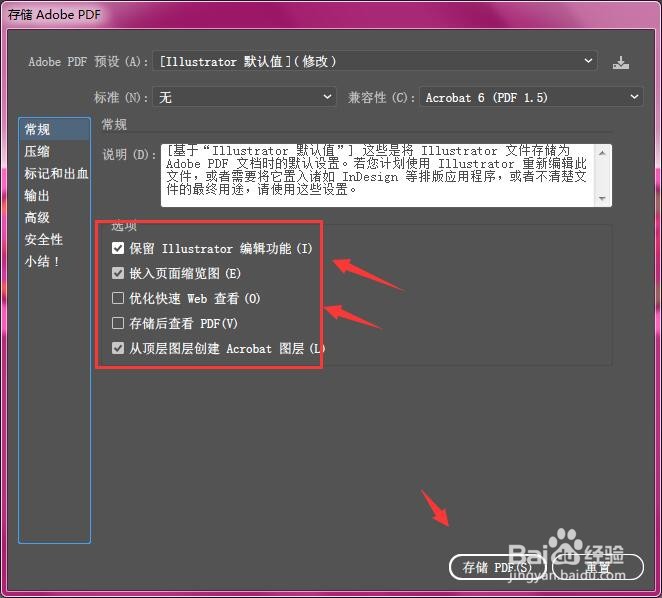The height and width of the screenshot is (598, 662).
Task: Open the 标准 standard dropdown
Action: 244,97
